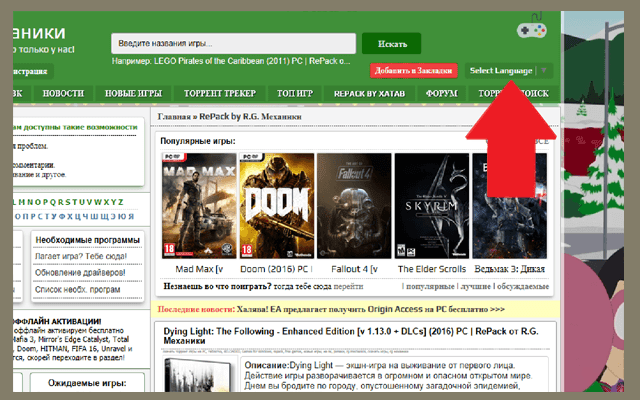Open the Doom 2016 game cover
The image size is (640, 400).
(275, 206)
